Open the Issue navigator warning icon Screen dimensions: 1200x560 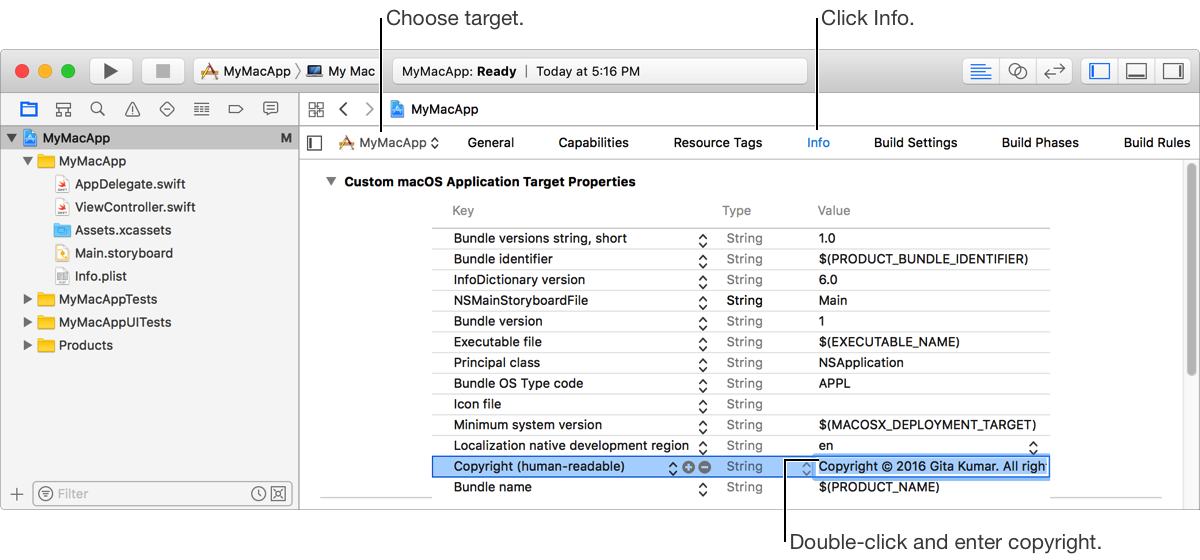click(x=132, y=109)
